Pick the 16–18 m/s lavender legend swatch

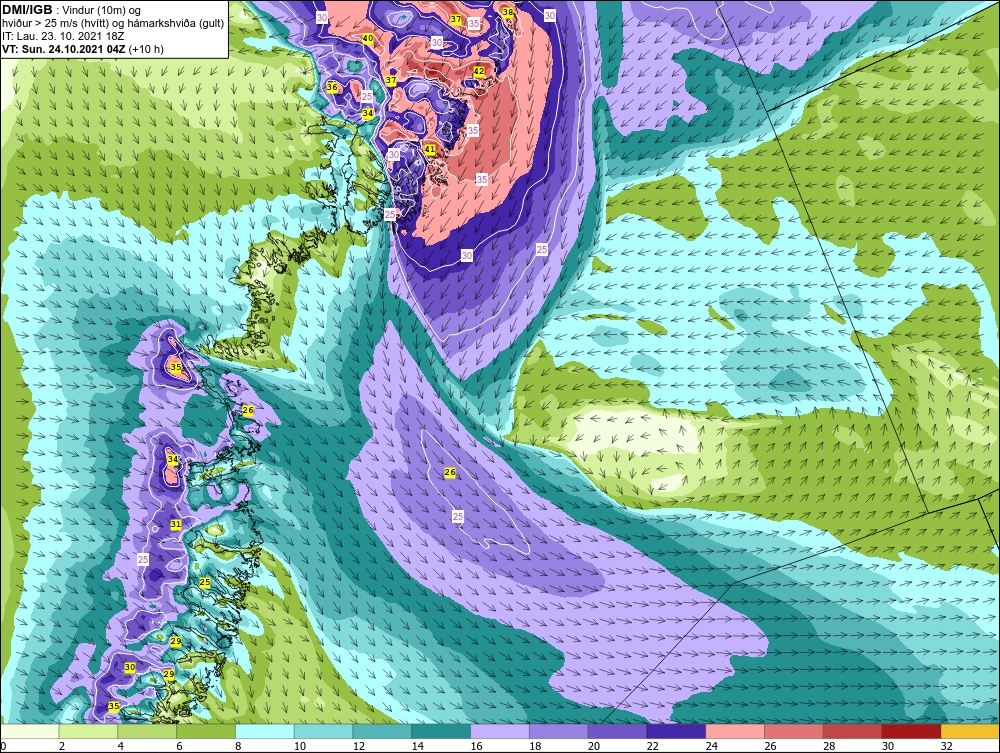click(x=500, y=731)
